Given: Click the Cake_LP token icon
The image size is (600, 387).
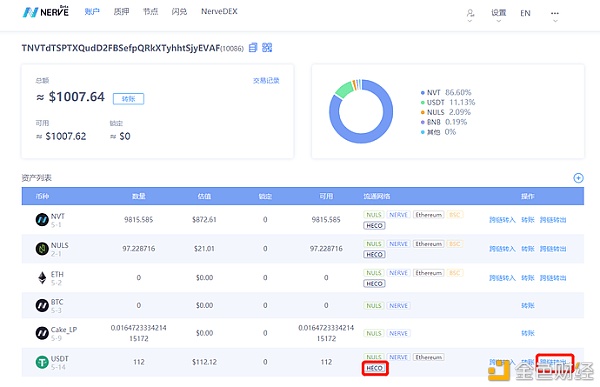Looking at the screenshot, I should pos(42,333).
